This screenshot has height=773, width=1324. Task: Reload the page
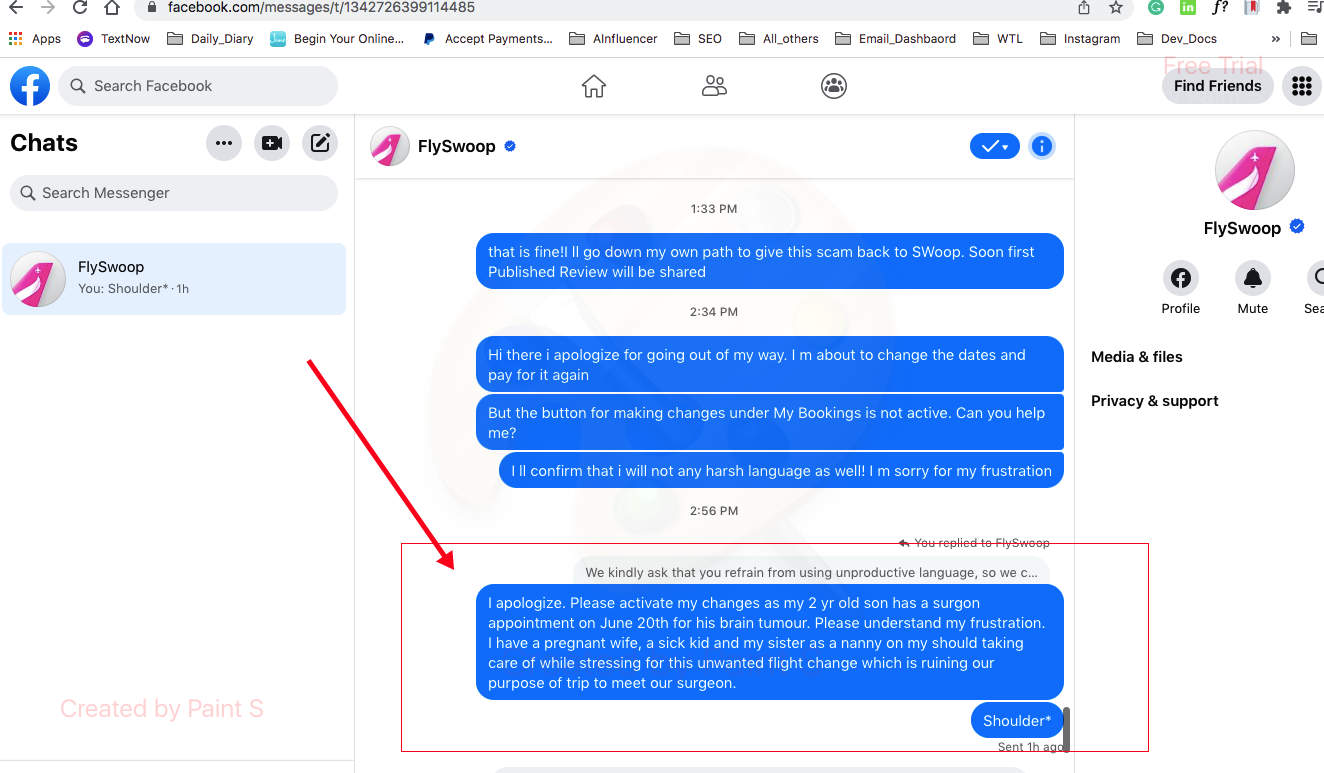click(x=80, y=8)
